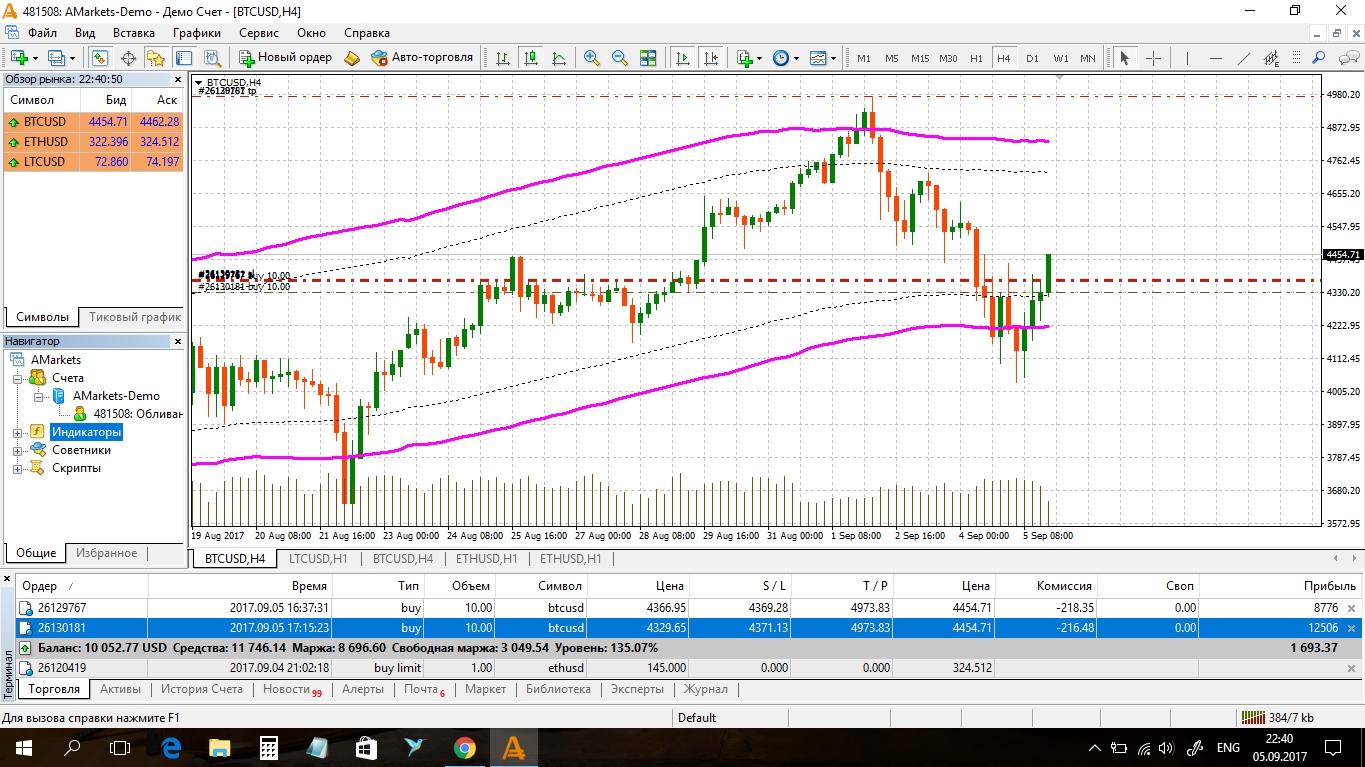Image resolution: width=1365 pixels, height=767 pixels.
Task: Open the Избранное tab in Navigator
Action: click(107, 553)
